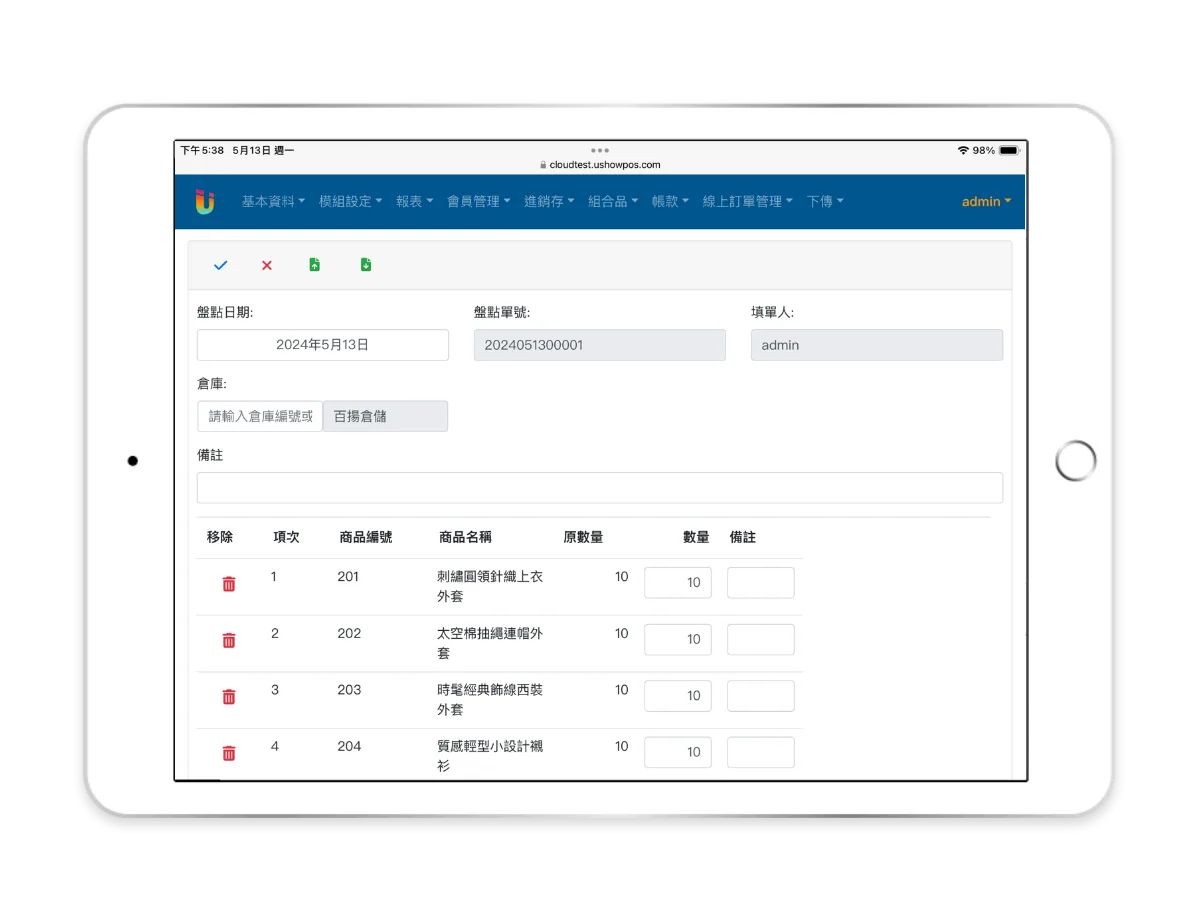
Task: Open the 模組設定 dropdown menu
Action: [x=350, y=201]
